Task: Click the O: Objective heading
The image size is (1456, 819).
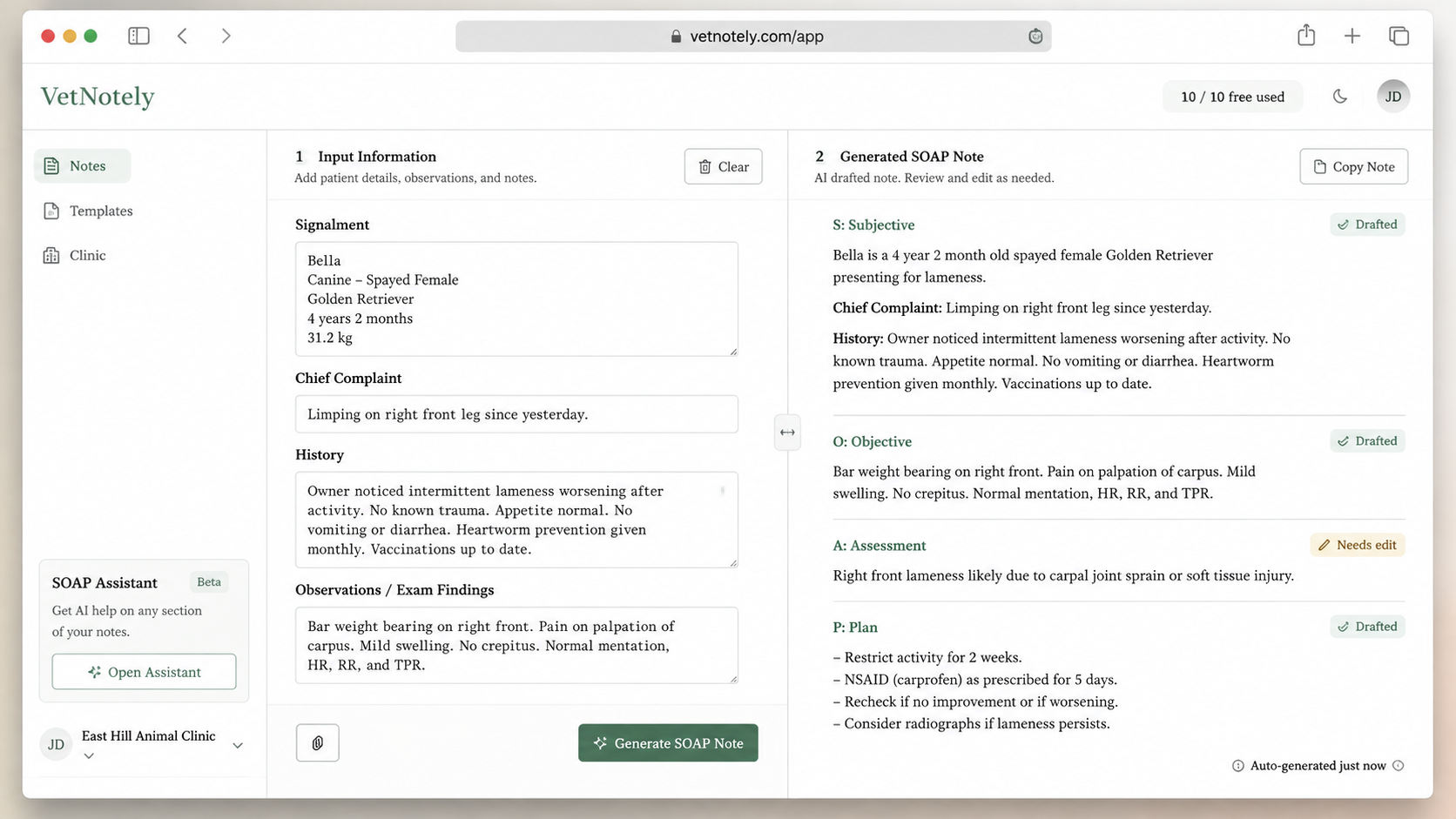Action: pyautogui.click(x=872, y=441)
